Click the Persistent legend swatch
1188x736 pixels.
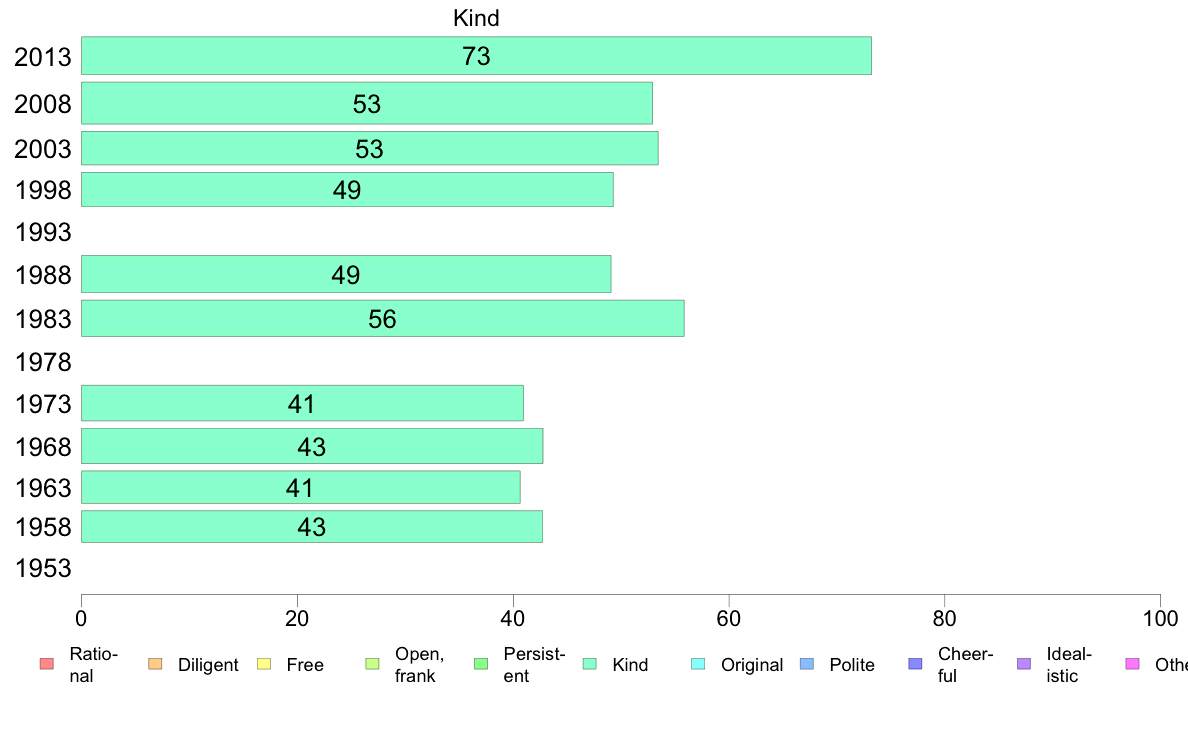pyautogui.click(x=481, y=664)
